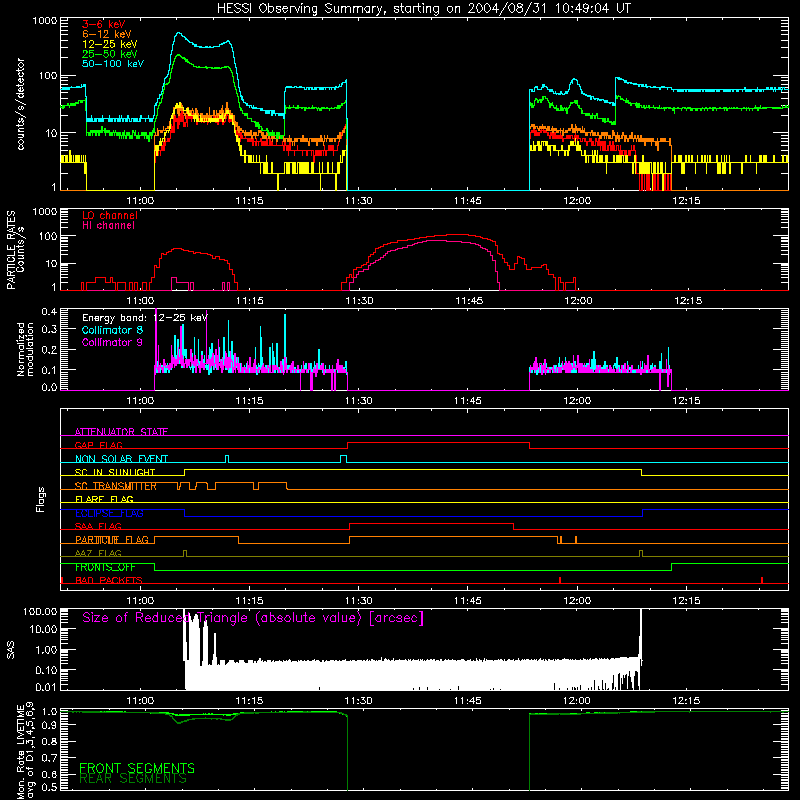Screen dimensions: 800x800
Task: Click the 12:00 tick label under the flags plot
Action: 577,601
